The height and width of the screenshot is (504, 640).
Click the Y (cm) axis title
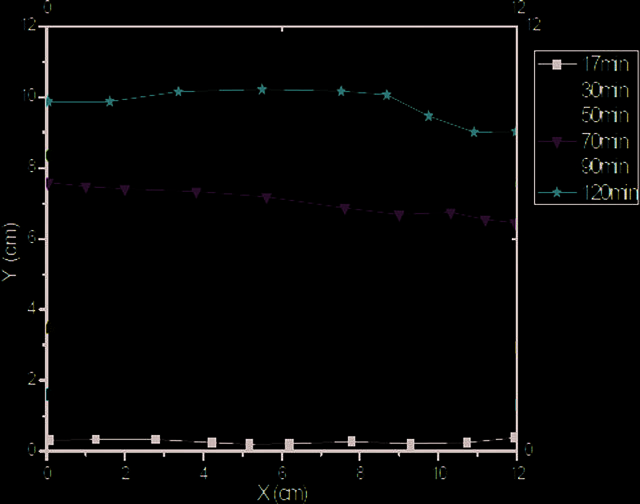click(x=10, y=252)
